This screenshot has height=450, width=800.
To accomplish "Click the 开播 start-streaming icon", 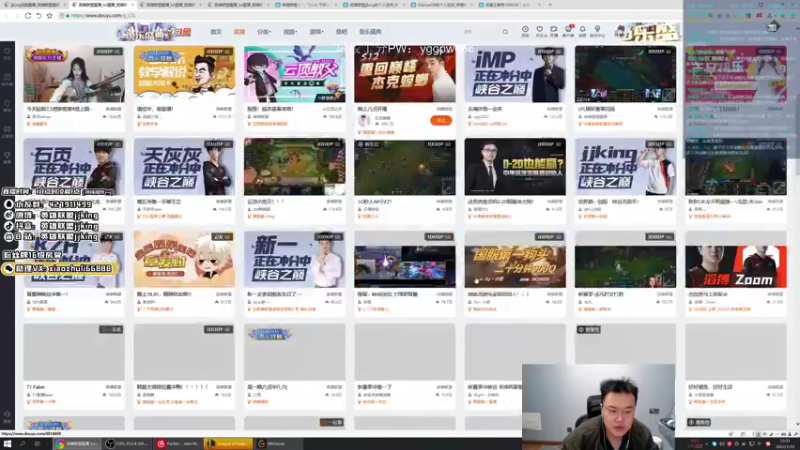I will click(554, 31).
